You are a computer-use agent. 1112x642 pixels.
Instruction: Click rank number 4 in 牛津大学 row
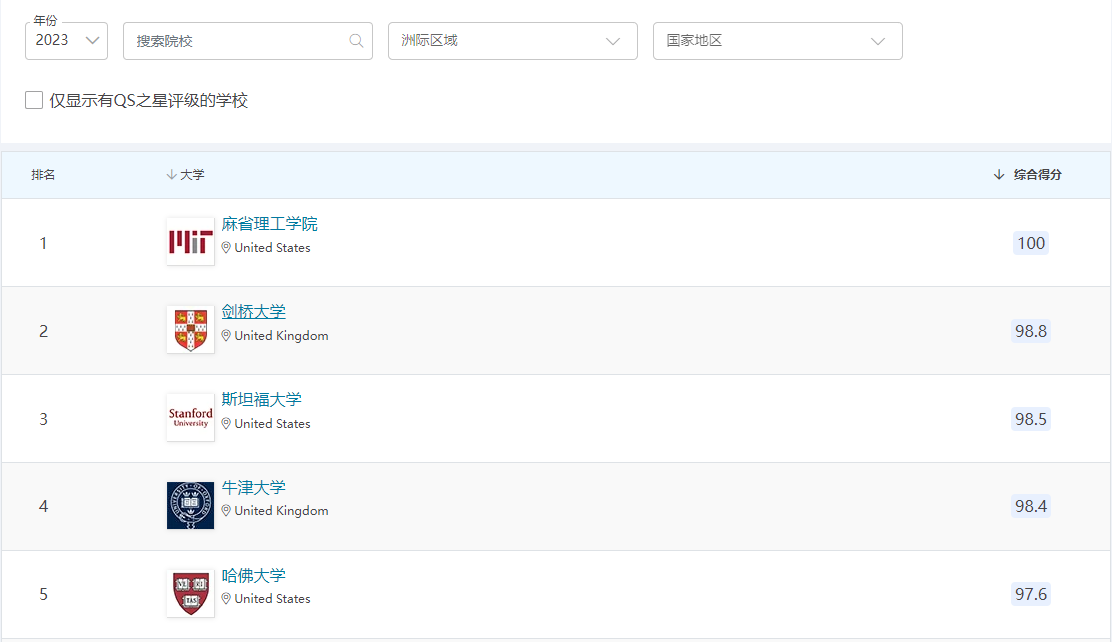(43, 507)
